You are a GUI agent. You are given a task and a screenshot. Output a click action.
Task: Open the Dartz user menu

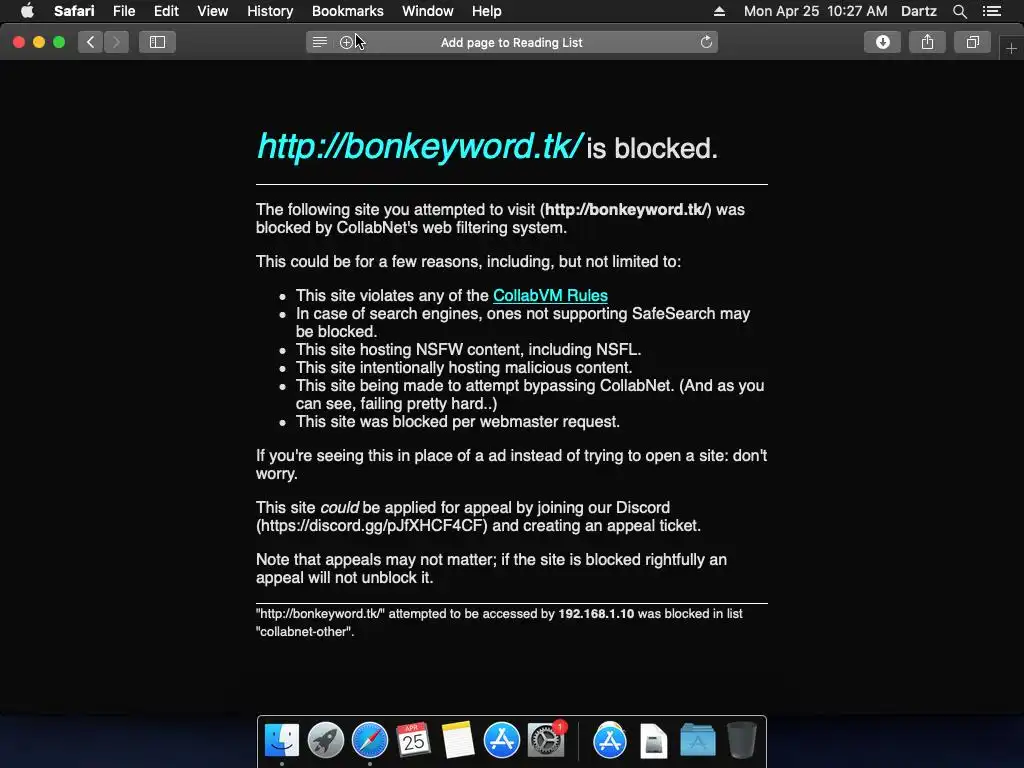pyautogui.click(x=918, y=11)
